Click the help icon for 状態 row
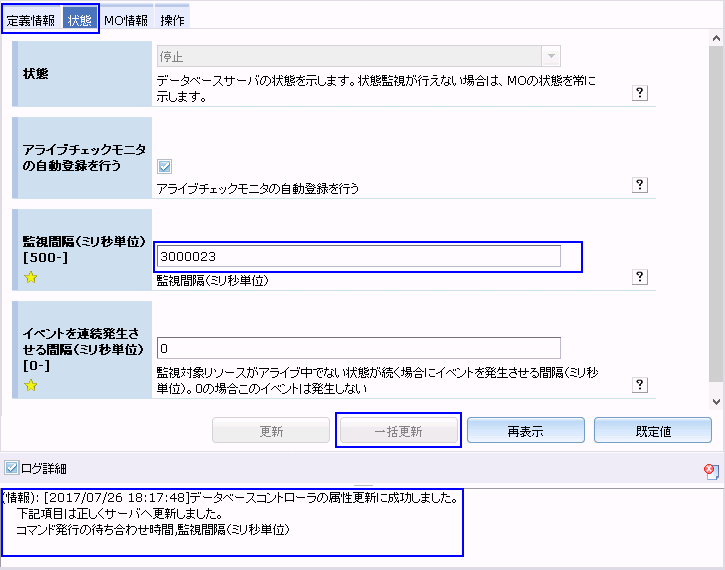The width and height of the screenshot is (725, 570). pyautogui.click(x=641, y=92)
